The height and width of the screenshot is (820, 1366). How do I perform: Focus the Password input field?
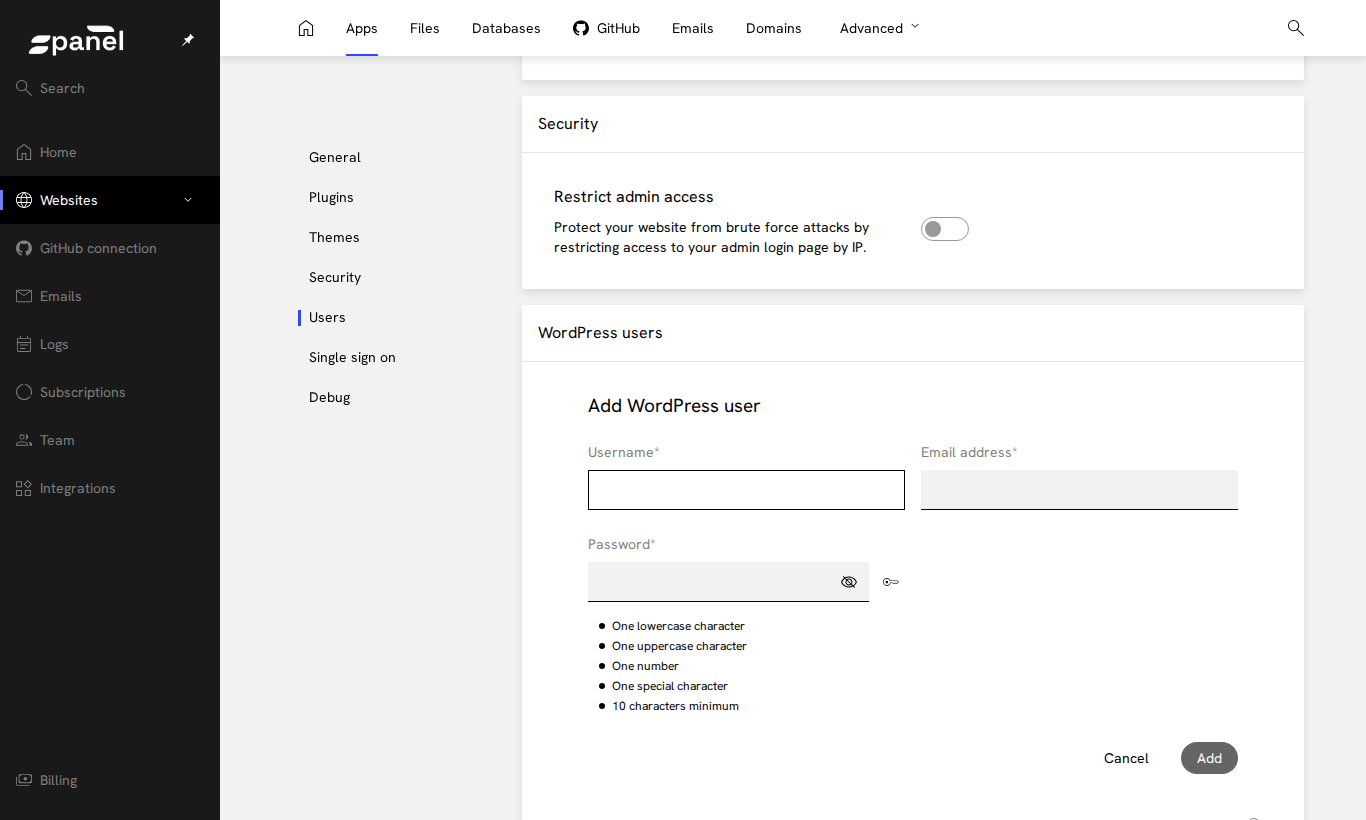pos(728,582)
